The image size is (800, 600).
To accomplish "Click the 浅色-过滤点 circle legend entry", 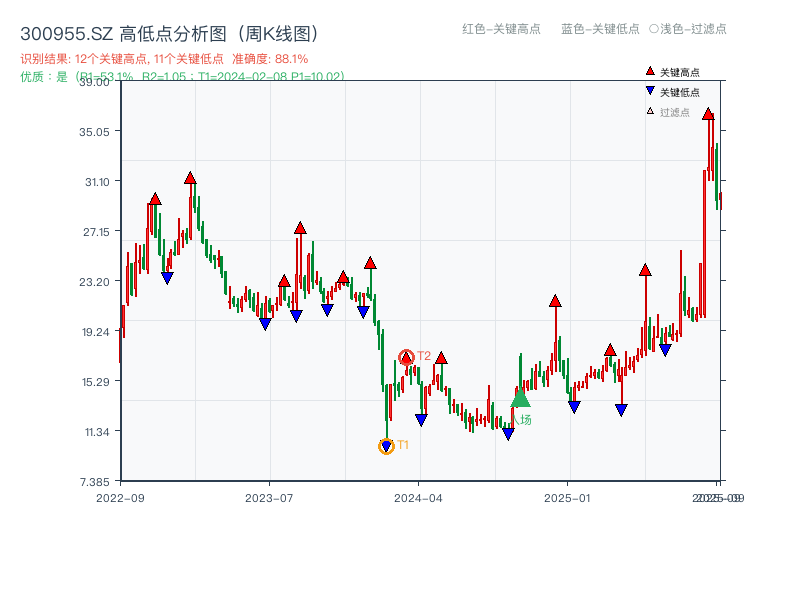I will 685,30.
